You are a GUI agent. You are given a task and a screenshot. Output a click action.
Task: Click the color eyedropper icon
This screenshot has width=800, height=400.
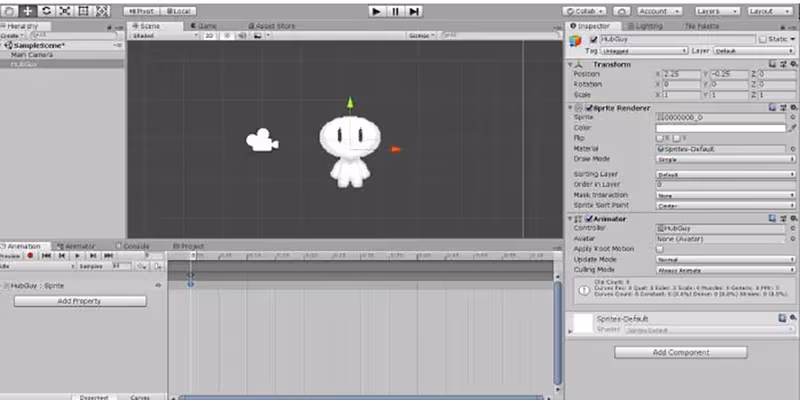[x=792, y=128]
